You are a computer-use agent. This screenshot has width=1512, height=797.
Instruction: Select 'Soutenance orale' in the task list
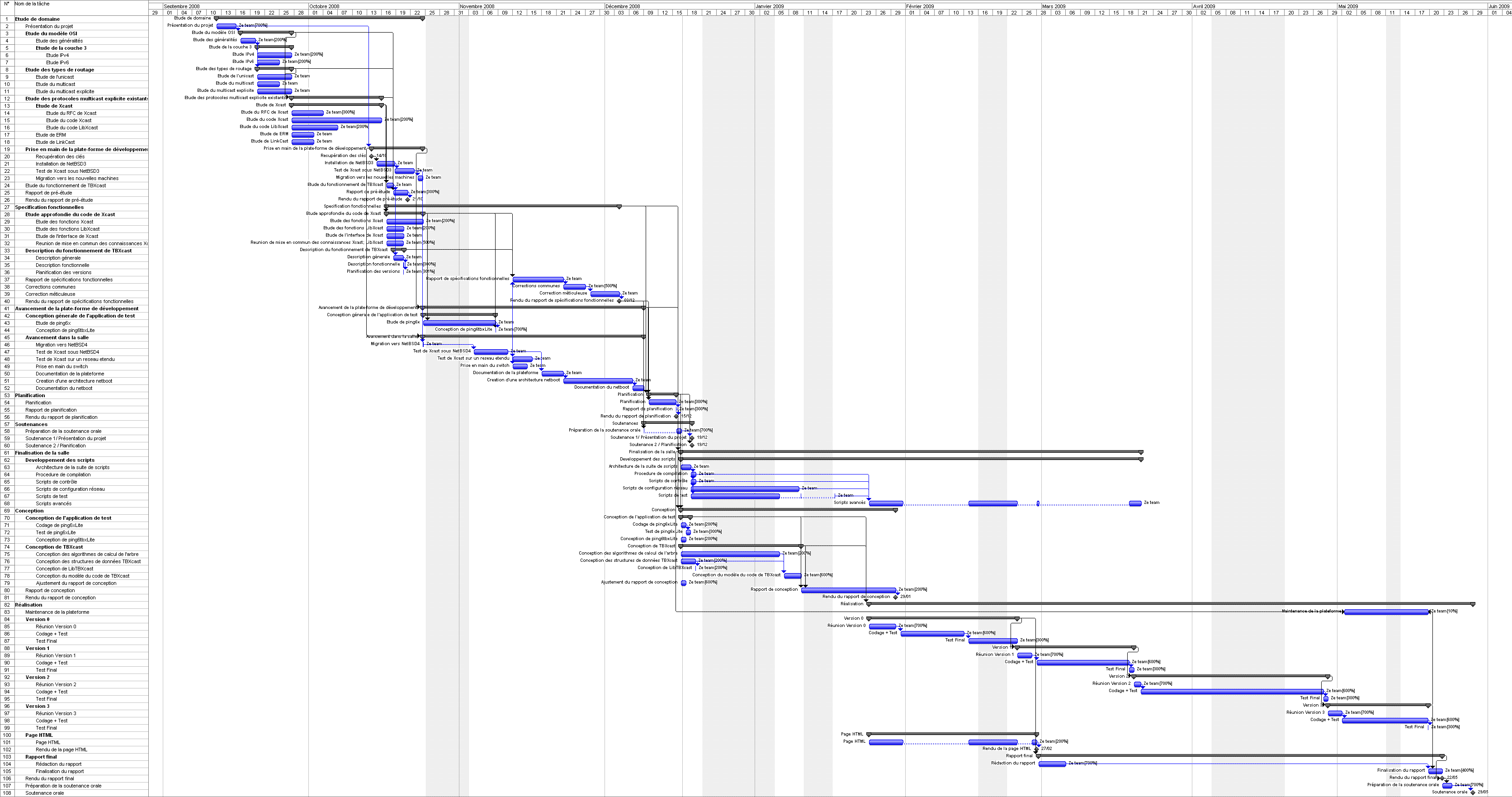click(45, 793)
